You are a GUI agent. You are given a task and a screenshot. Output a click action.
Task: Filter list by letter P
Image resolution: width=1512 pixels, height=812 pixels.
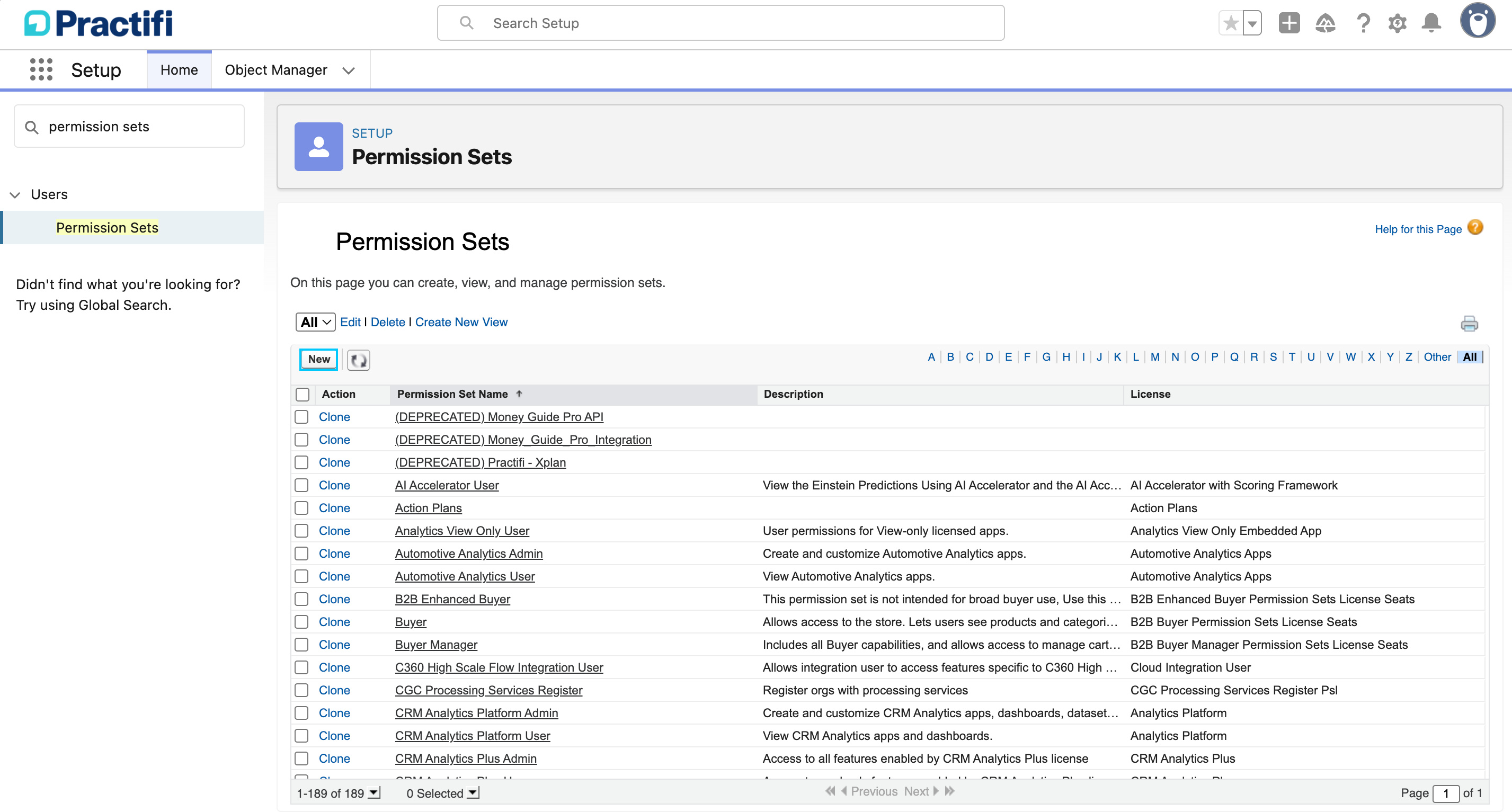pos(1214,356)
